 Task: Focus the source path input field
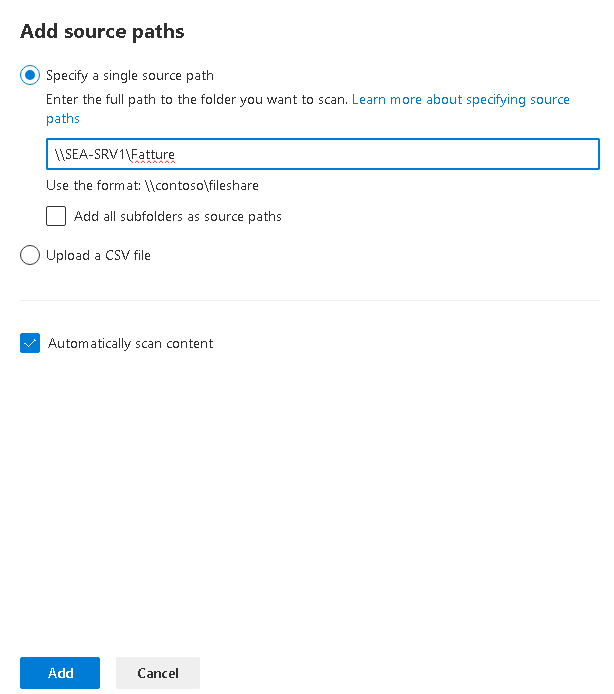pos(323,154)
